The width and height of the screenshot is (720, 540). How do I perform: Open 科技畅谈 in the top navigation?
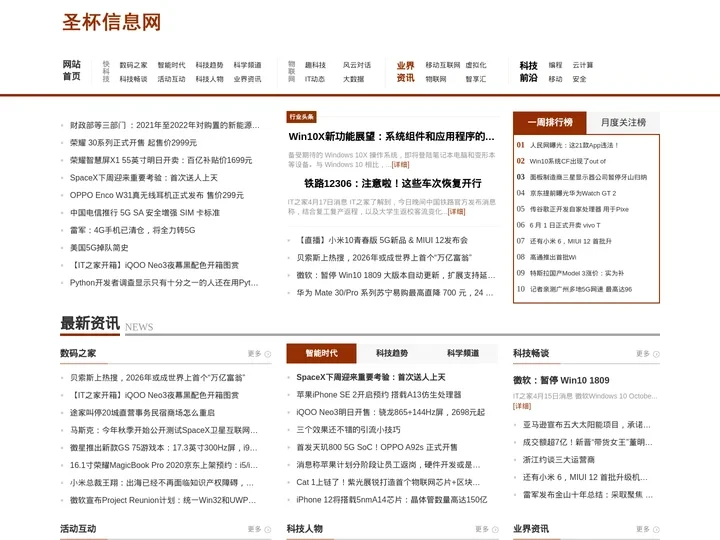(x=133, y=79)
